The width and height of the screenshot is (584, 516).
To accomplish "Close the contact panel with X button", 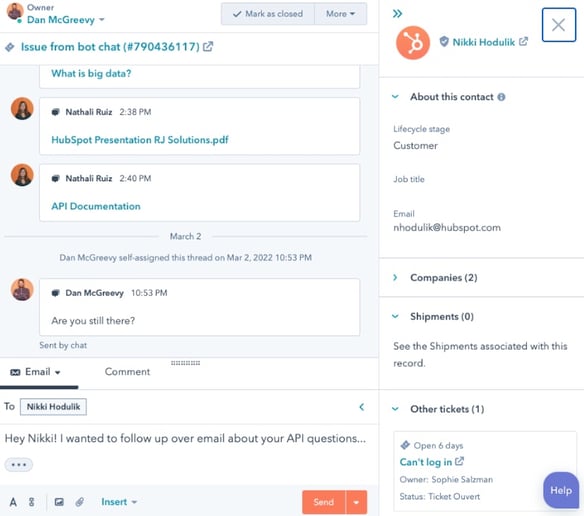I will [x=559, y=25].
